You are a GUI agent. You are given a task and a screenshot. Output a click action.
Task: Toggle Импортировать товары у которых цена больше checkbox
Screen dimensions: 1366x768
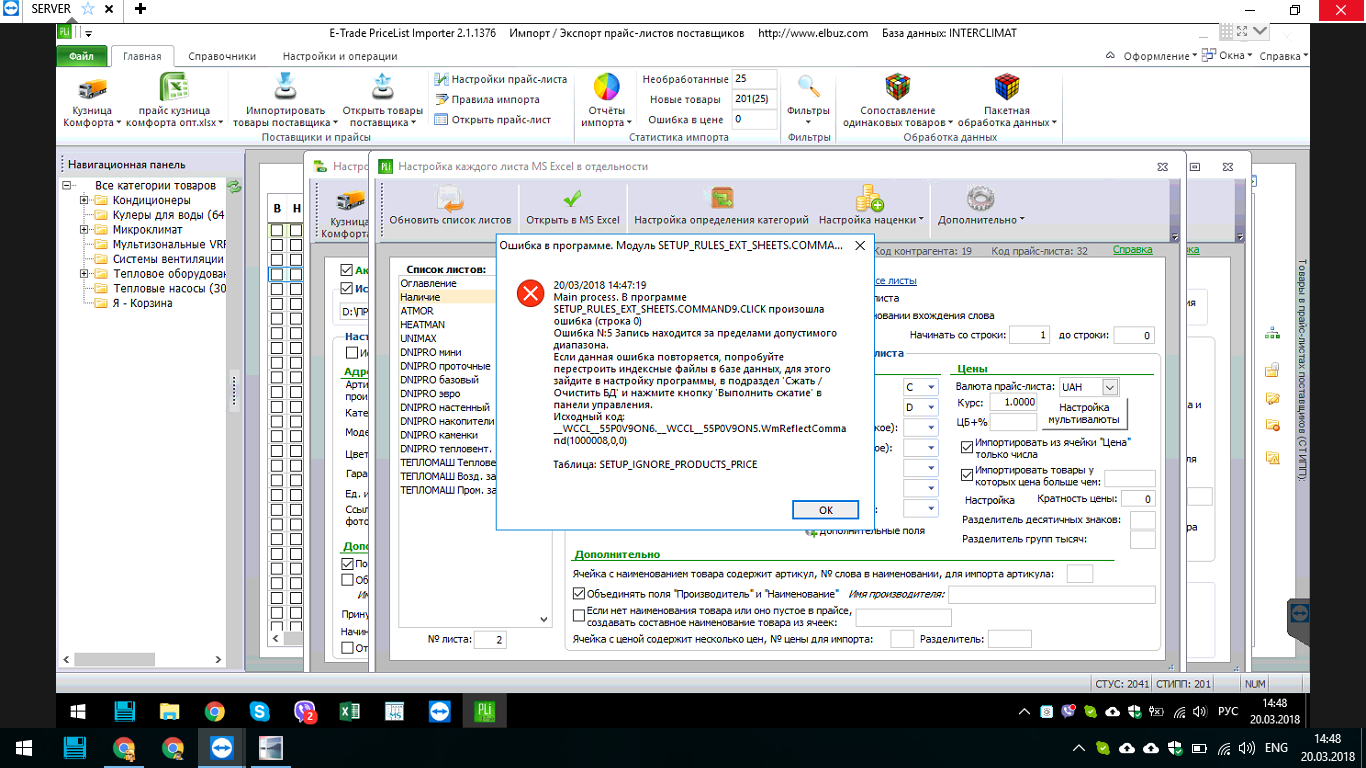click(x=967, y=475)
